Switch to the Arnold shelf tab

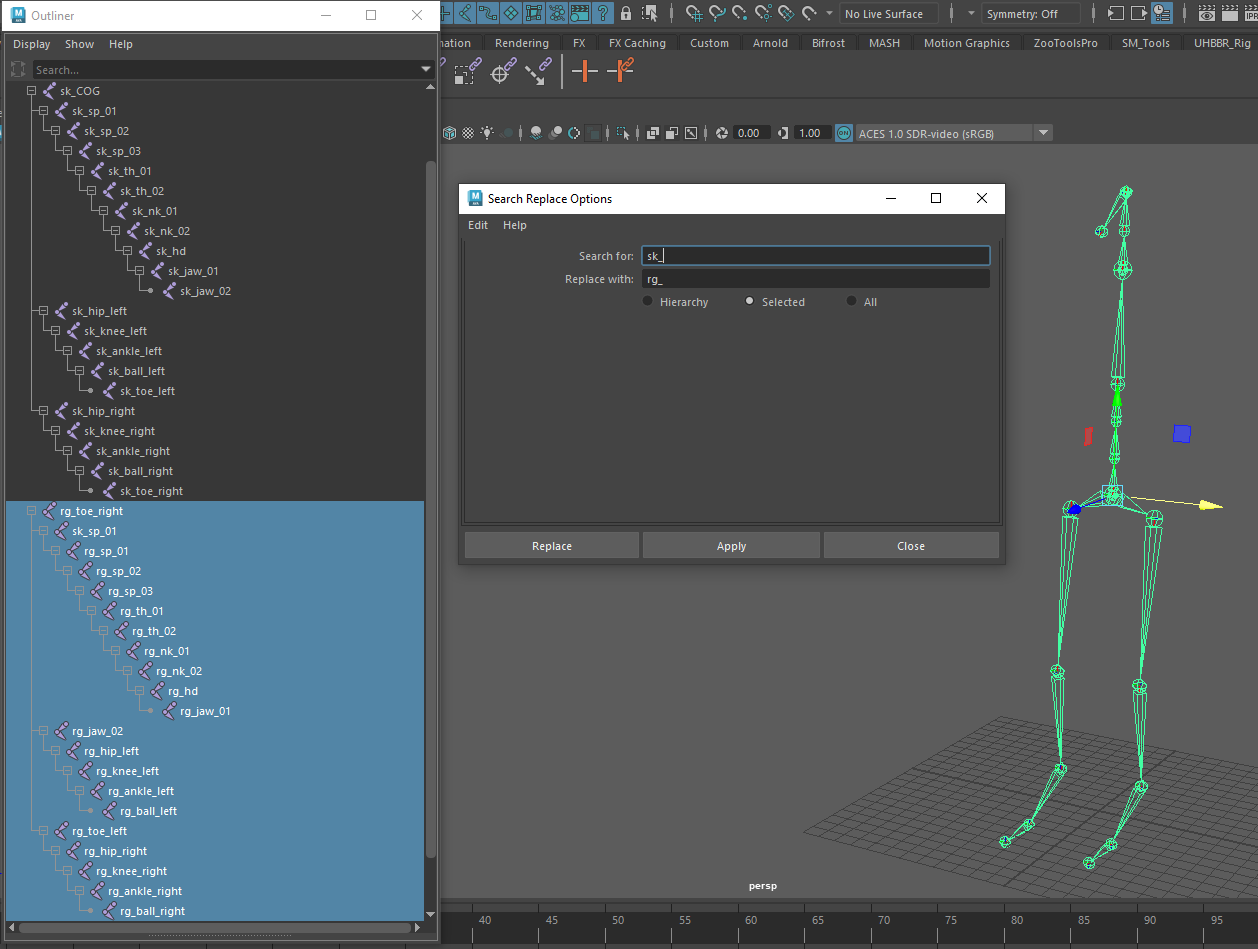click(770, 43)
